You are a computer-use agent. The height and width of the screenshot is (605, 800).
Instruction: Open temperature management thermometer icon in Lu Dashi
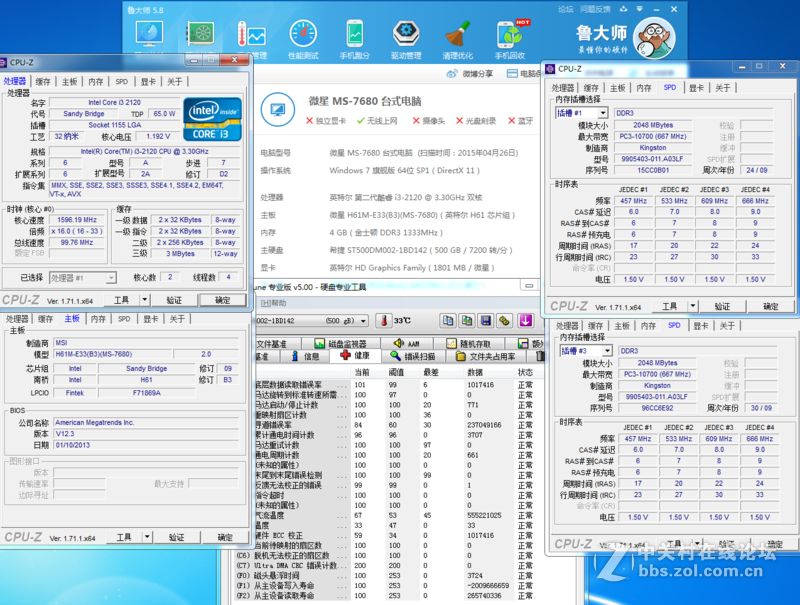point(251,35)
